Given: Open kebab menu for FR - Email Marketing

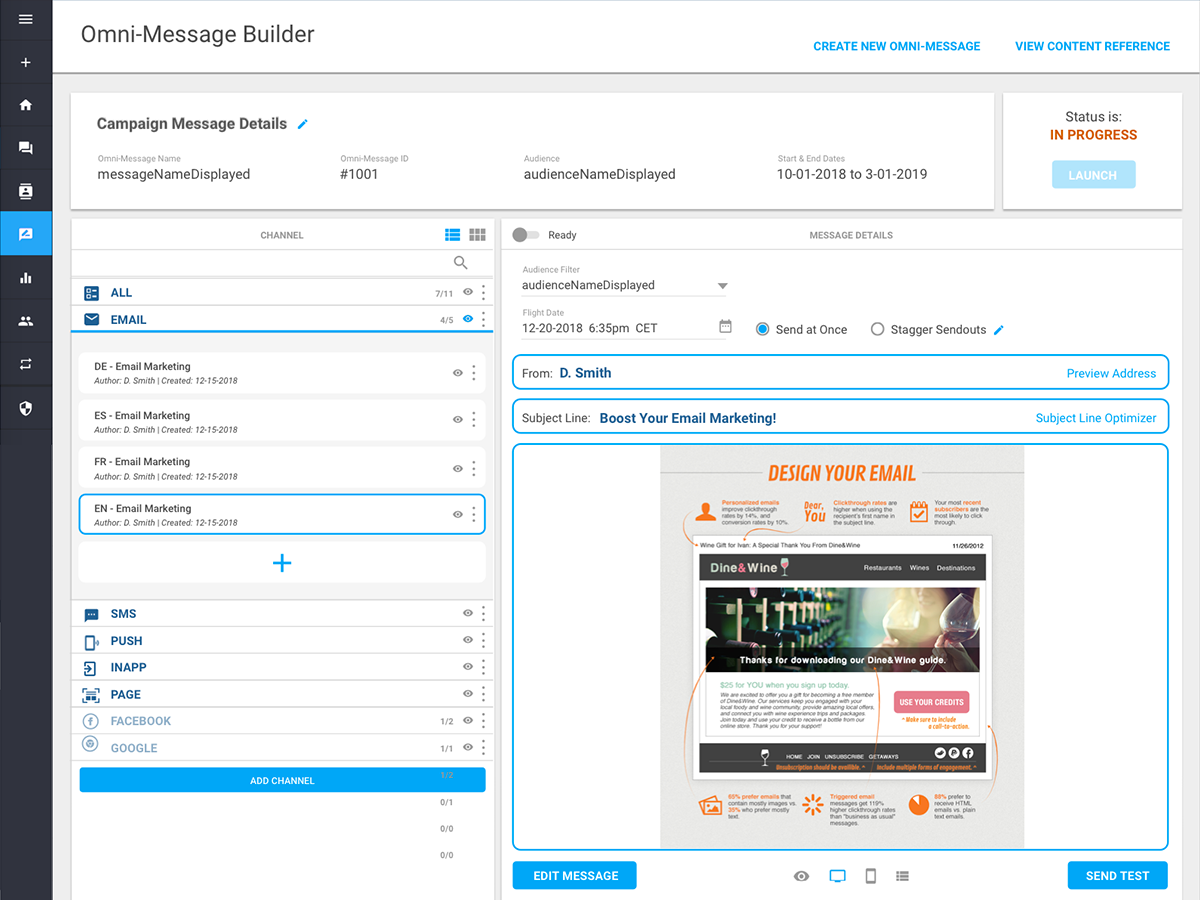Looking at the screenshot, I should [474, 468].
